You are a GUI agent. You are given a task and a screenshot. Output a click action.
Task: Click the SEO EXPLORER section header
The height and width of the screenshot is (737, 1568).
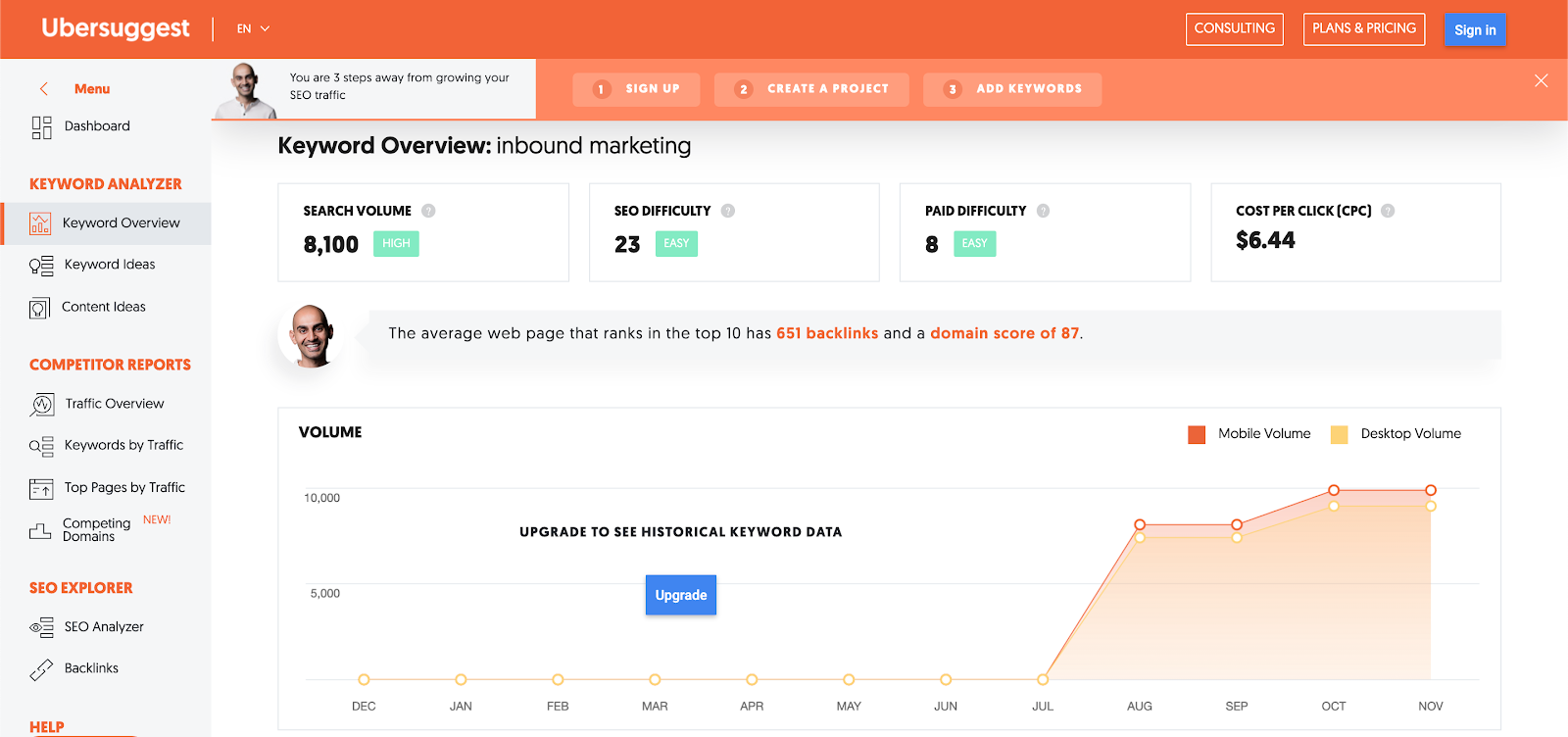pyautogui.click(x=81, y=588)
